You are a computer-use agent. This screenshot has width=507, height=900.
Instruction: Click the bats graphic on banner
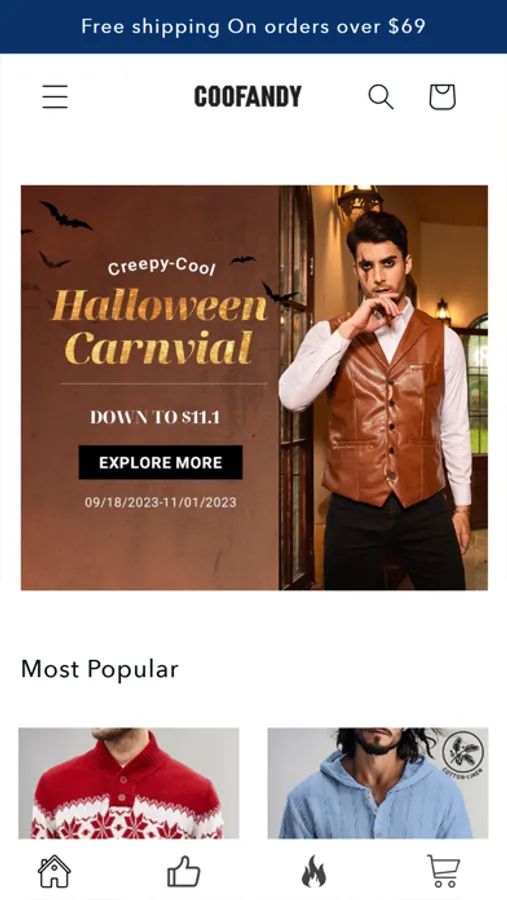[x=65, y=216]
